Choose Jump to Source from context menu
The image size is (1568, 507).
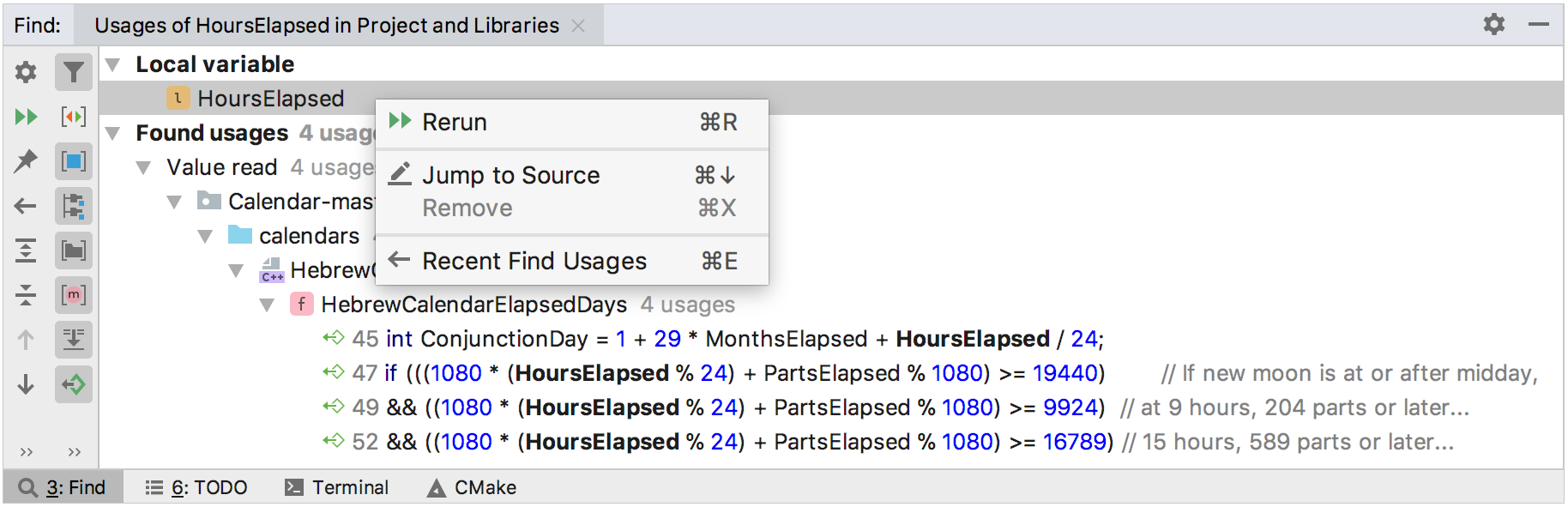point(510,175)
